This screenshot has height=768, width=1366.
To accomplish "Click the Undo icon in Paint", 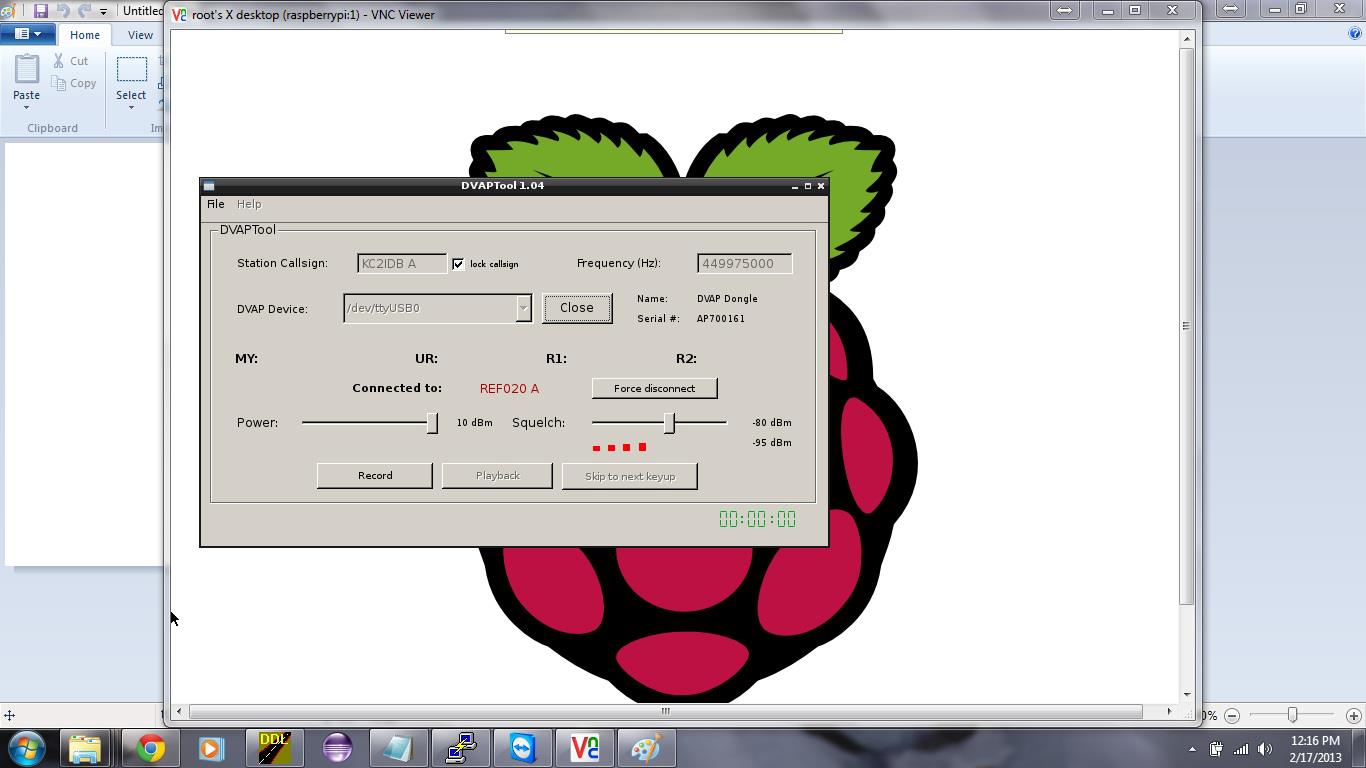I will 63,10.
